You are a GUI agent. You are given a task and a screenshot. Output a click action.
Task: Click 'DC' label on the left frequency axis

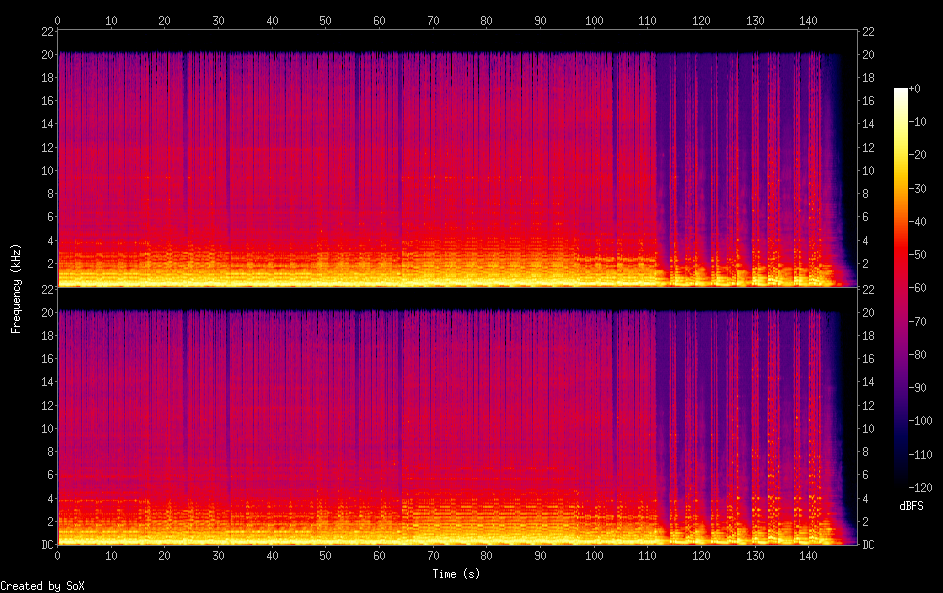48,544
